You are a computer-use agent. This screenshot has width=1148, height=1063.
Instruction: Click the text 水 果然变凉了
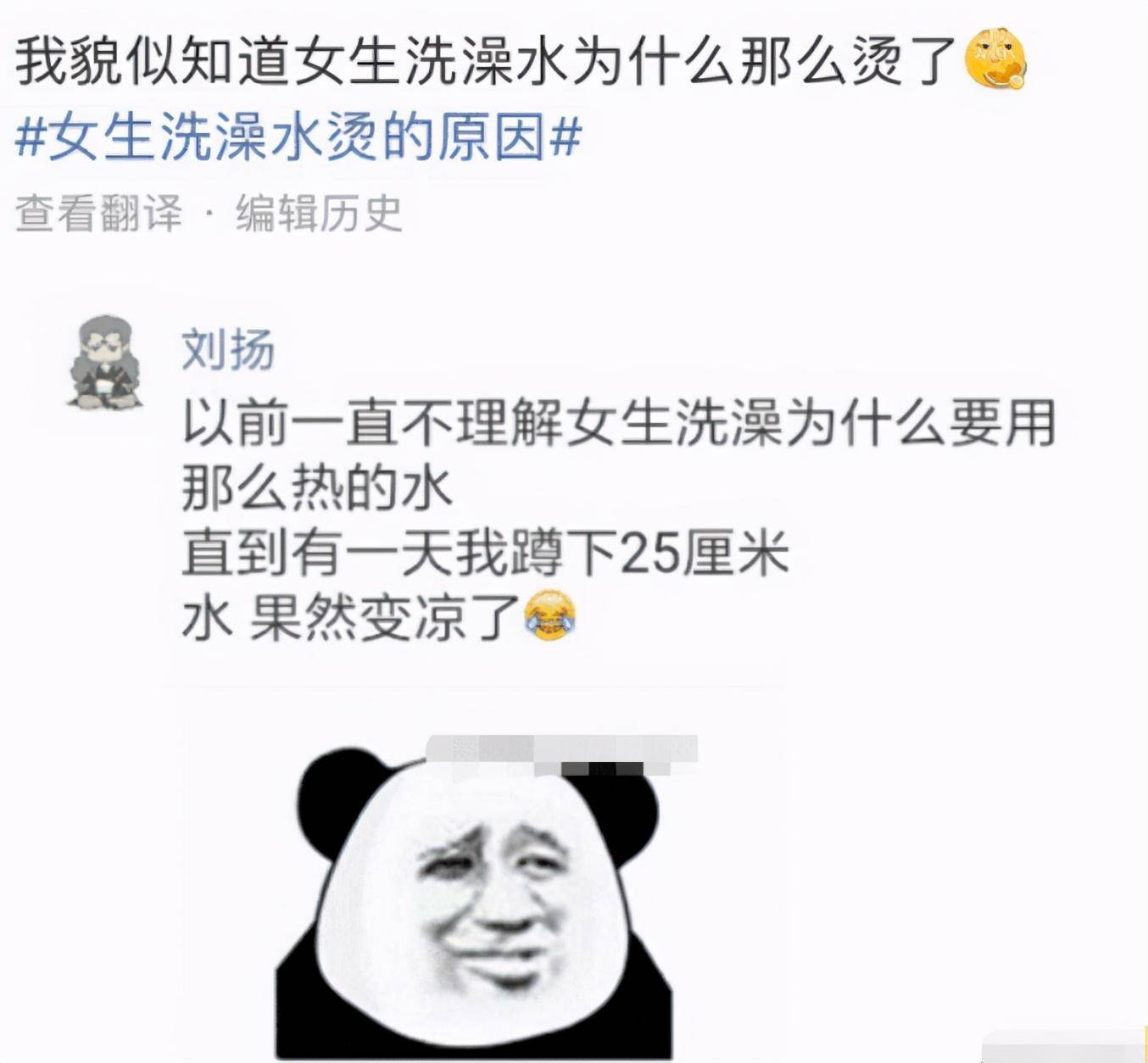(x=351, y=618)
